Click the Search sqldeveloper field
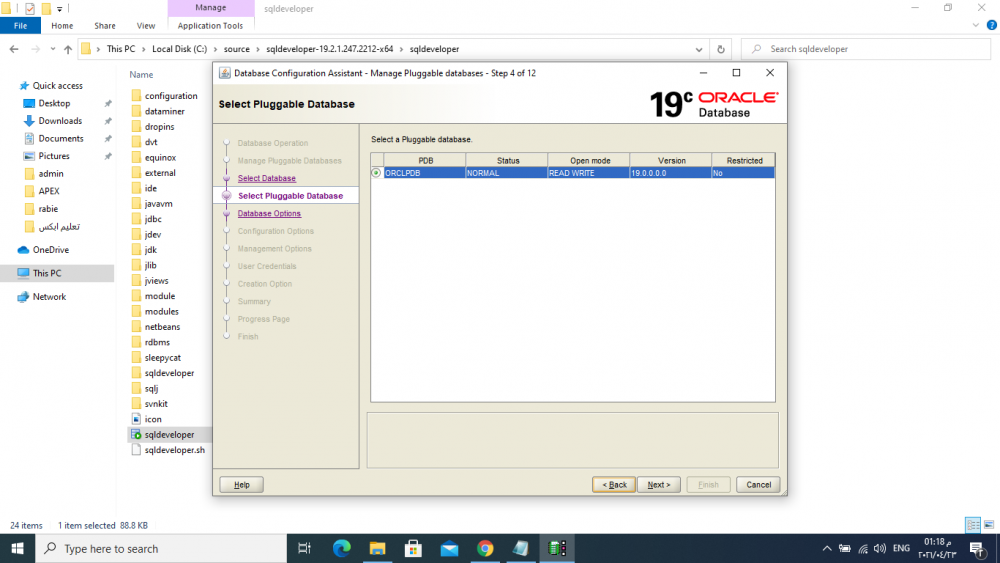The height and width of the screenshot is (563, 1000). pos(870,49)
